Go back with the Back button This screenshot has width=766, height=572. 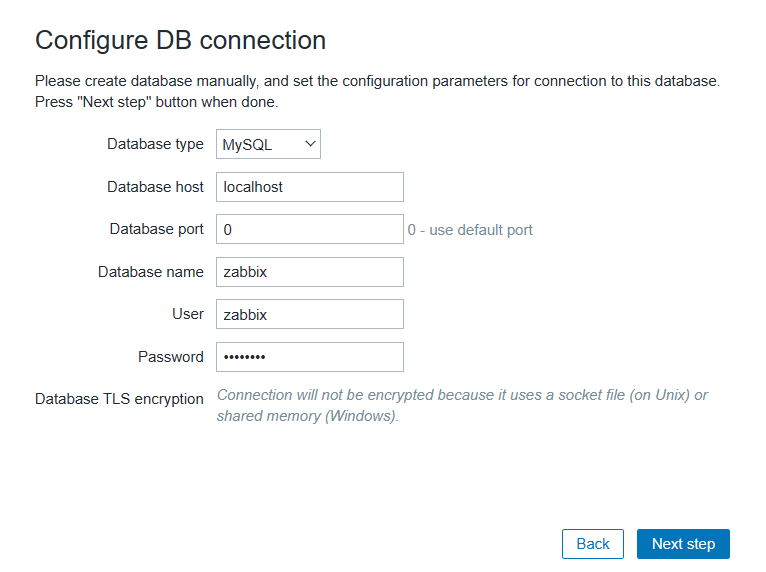(592, 544)
